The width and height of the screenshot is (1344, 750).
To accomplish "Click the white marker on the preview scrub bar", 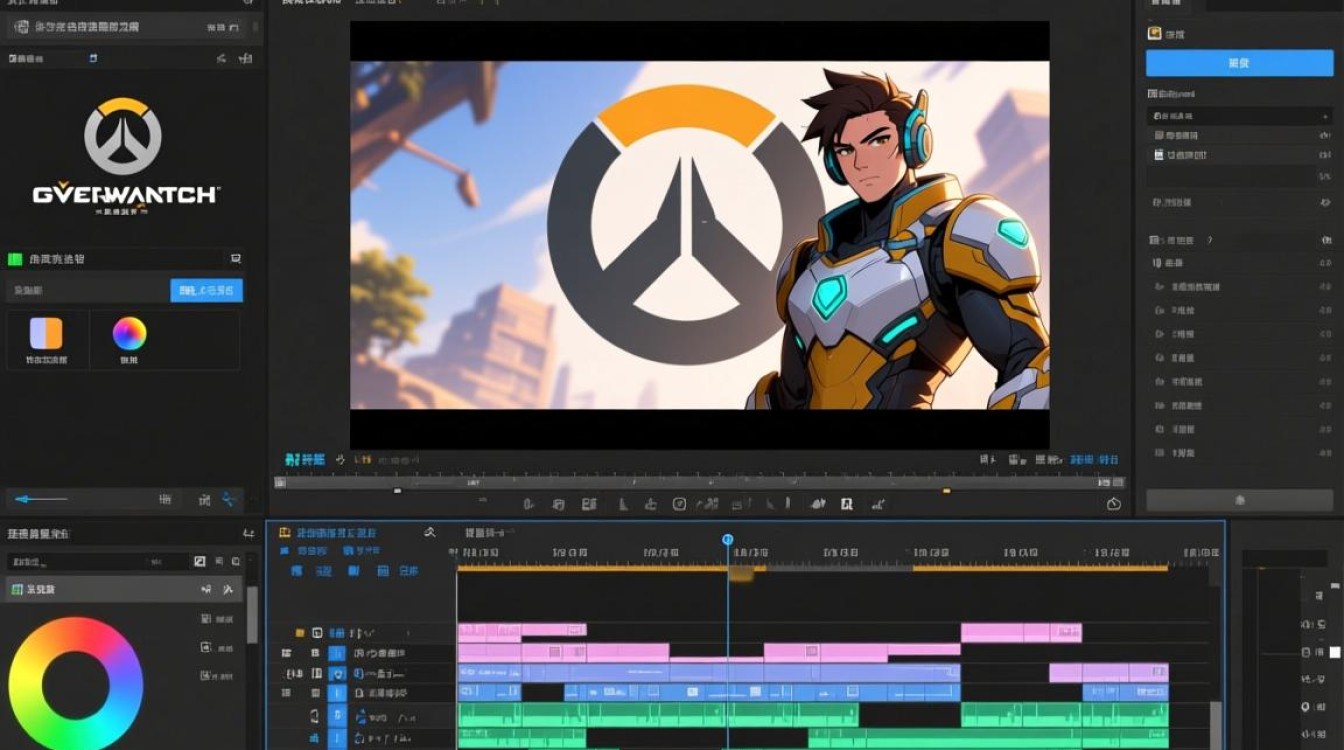I will [x=397, y=490].
